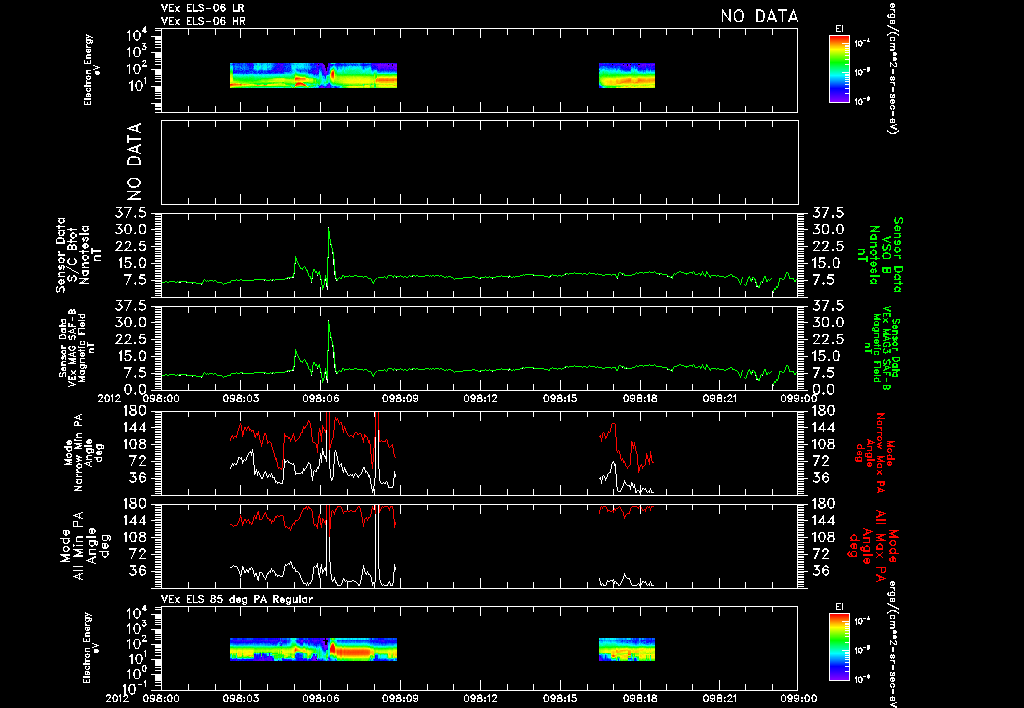The image size is (1024, 708).
Task: Click the white All Min PA trace near 098:17
Action: coord(626,580)
